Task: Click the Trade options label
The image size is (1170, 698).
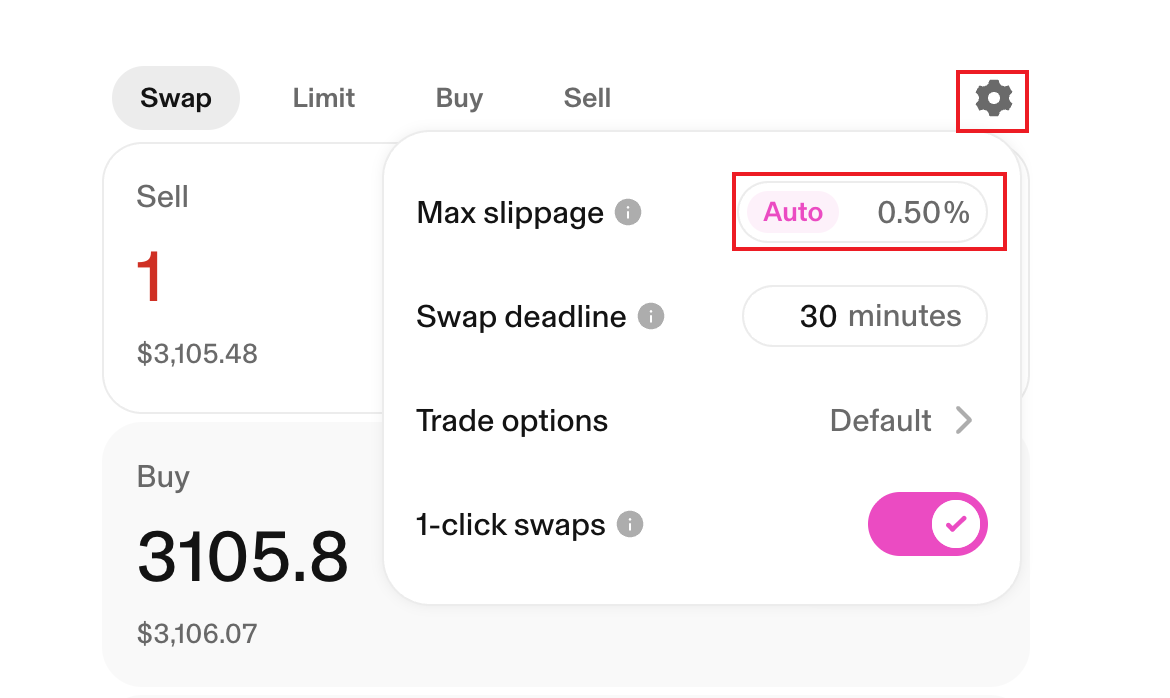Action: [x=512, y=421]
